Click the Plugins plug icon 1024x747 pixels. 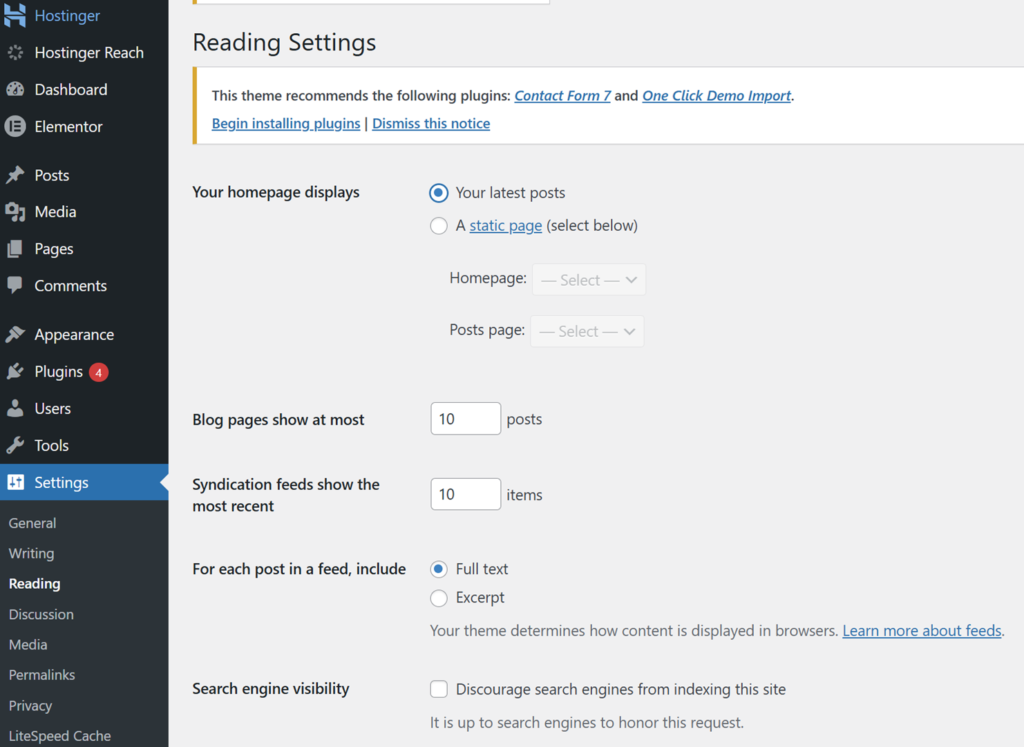pyautogui.click(x=15, y=372)
